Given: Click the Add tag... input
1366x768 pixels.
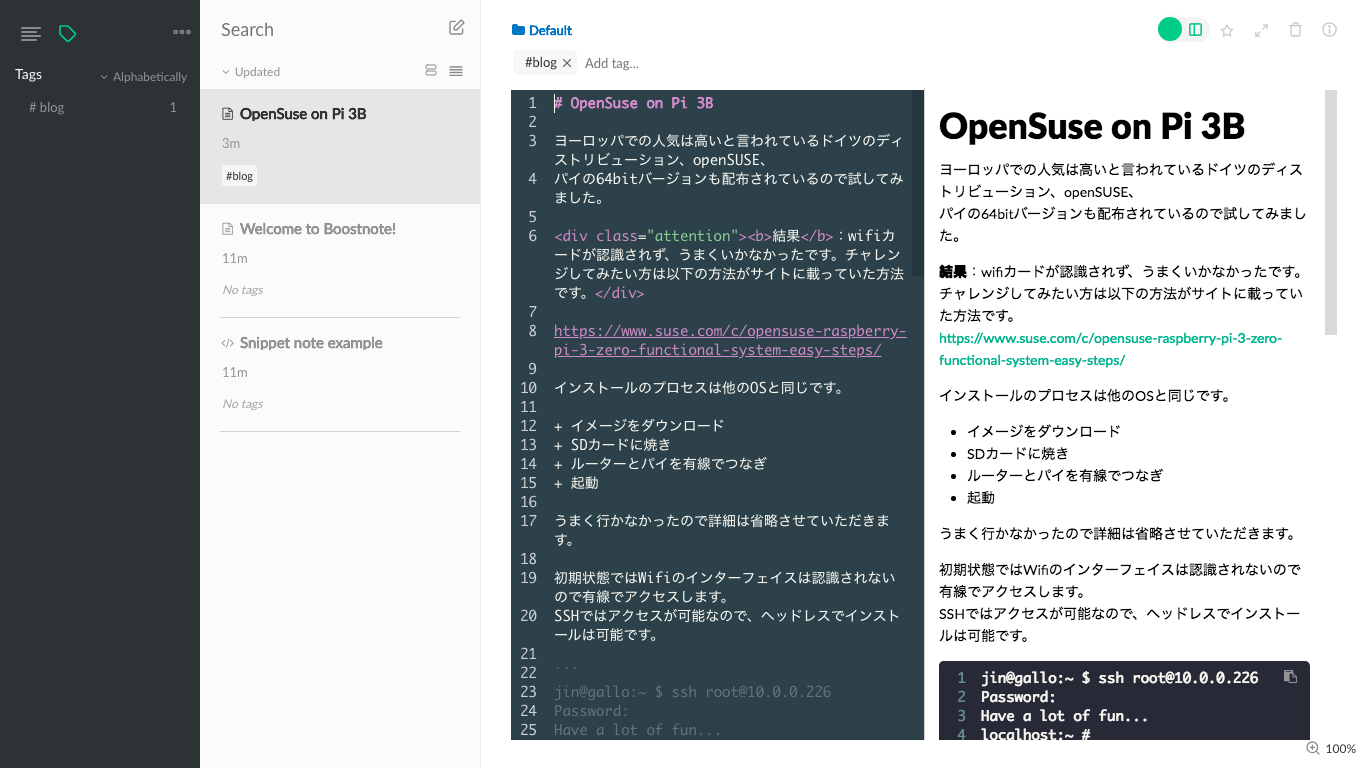Looking at the screenshot, I should pos(612,63).
